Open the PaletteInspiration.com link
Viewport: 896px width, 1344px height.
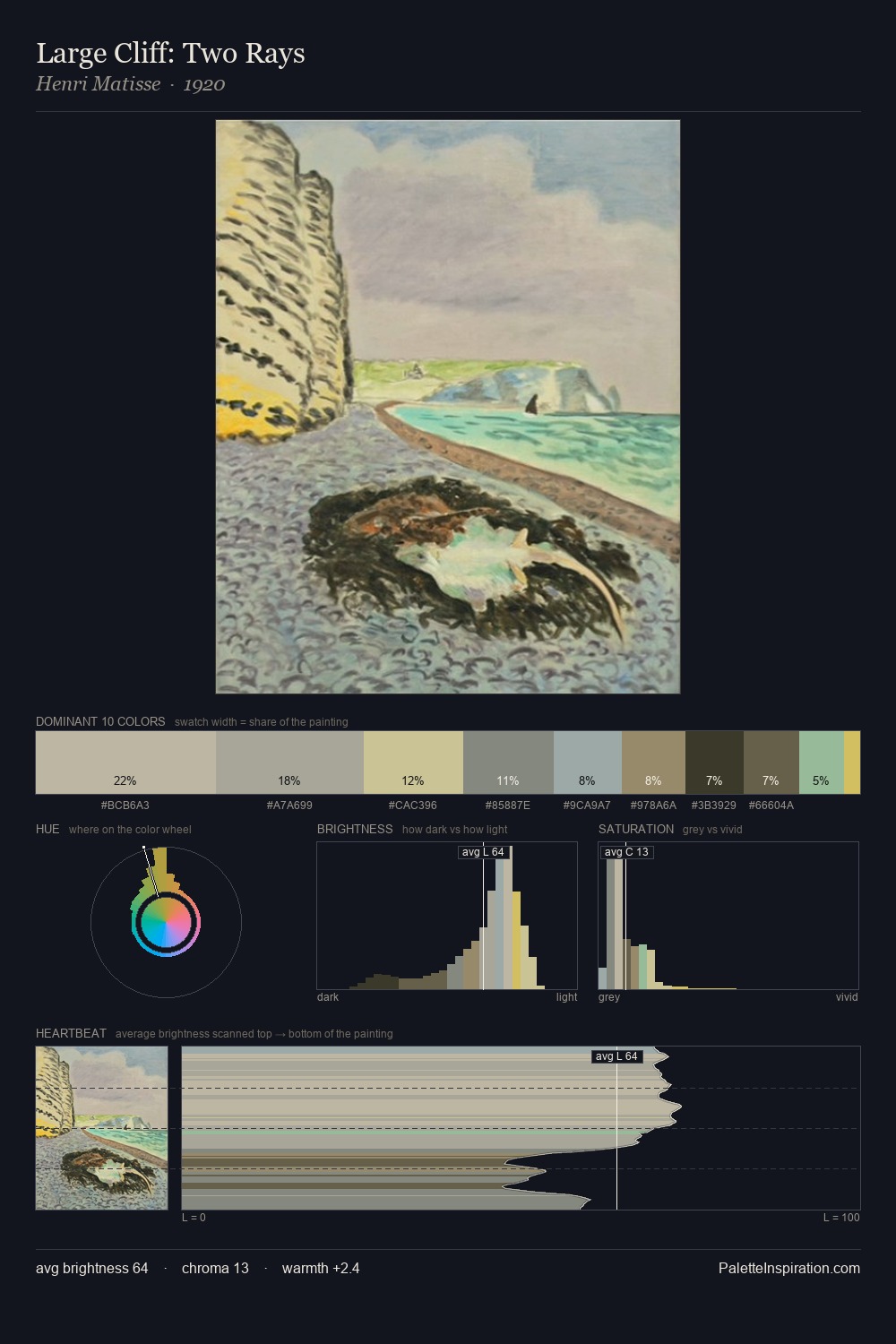[x=789, y=1268]
